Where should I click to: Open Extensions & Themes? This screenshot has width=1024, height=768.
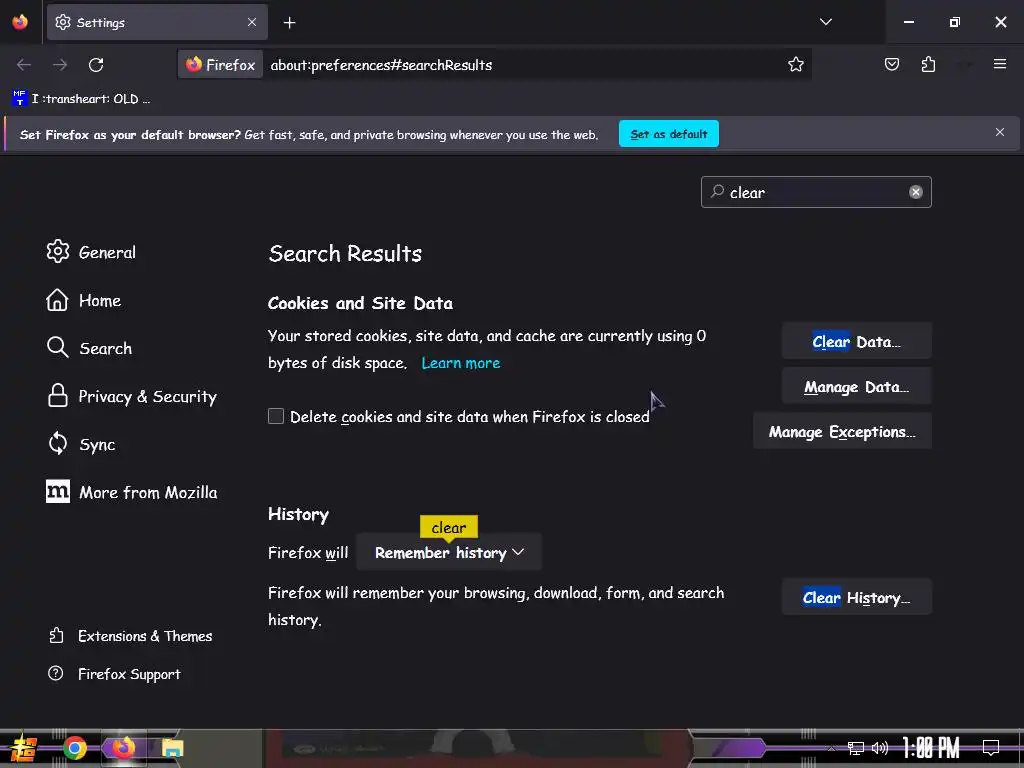(130, 635)
